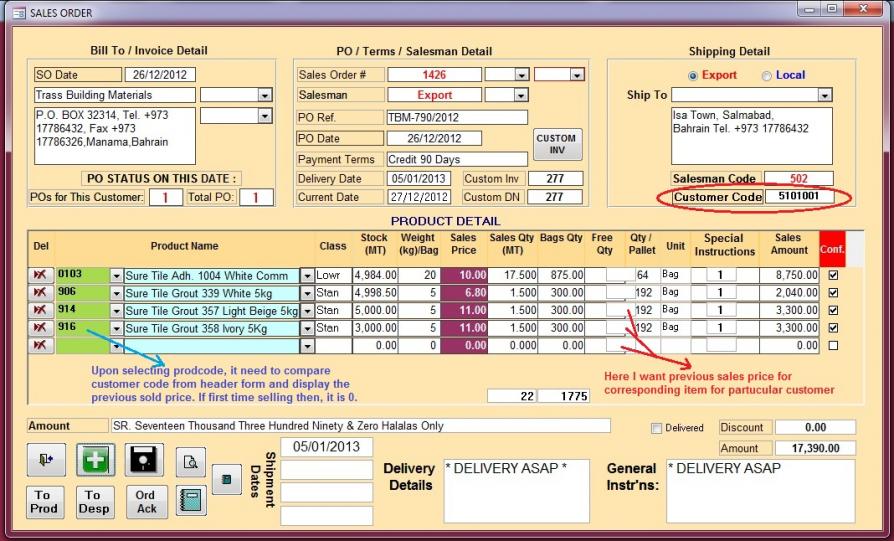The image size is (894, 541).
Task: Open the spiral notebook icon button
Action: coord(190,501)
